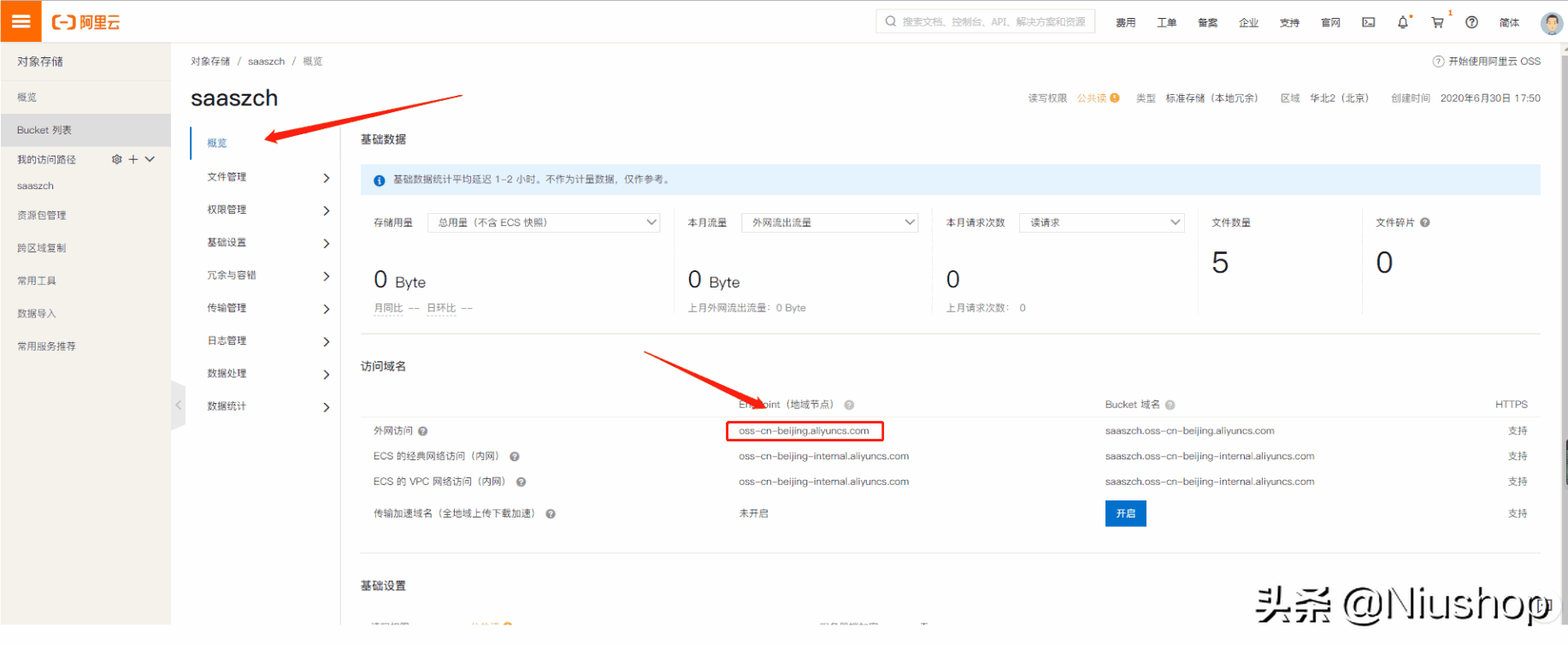Open 数据导入 in the sidebar
The image size is (1568, 645).
pos(36,314)
